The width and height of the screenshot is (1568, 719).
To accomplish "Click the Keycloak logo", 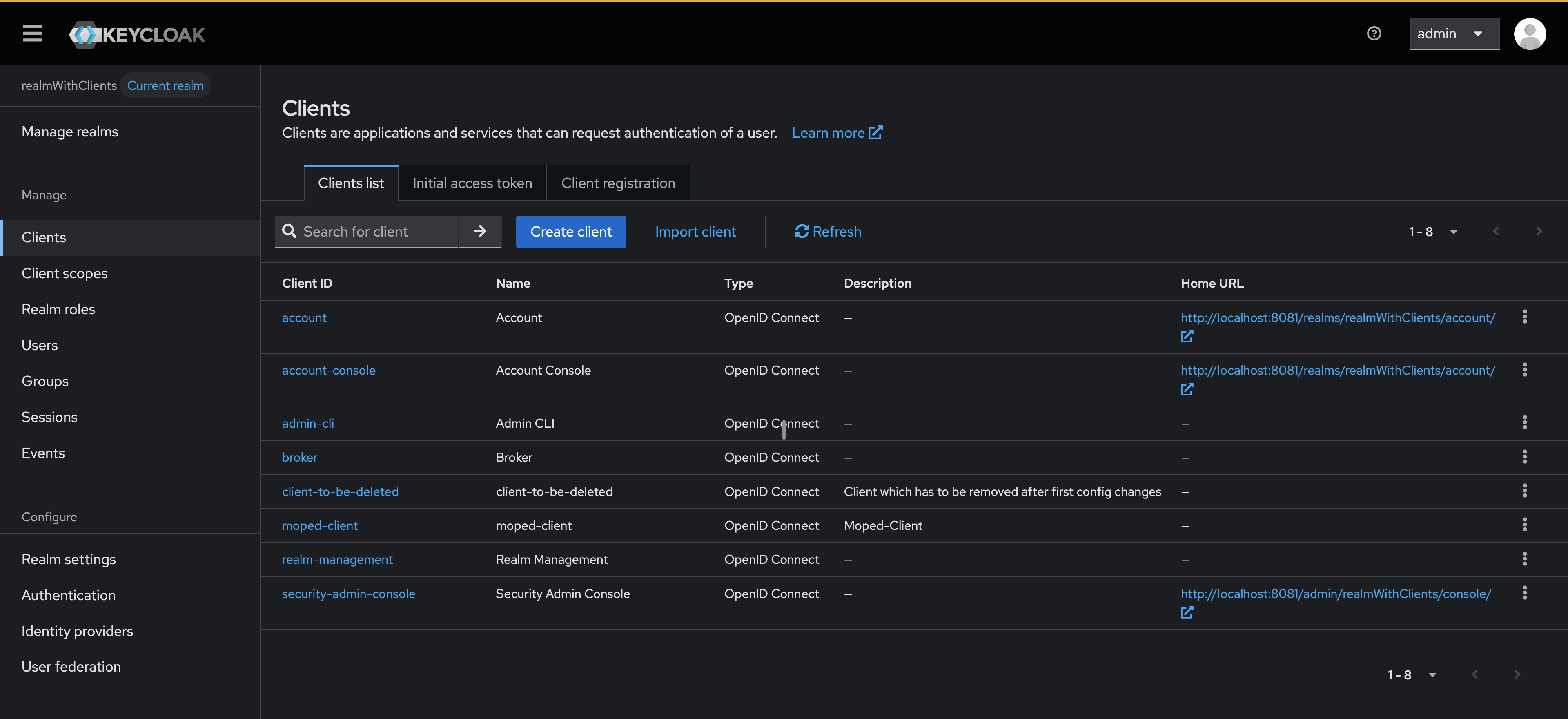I will pos(138,35).
